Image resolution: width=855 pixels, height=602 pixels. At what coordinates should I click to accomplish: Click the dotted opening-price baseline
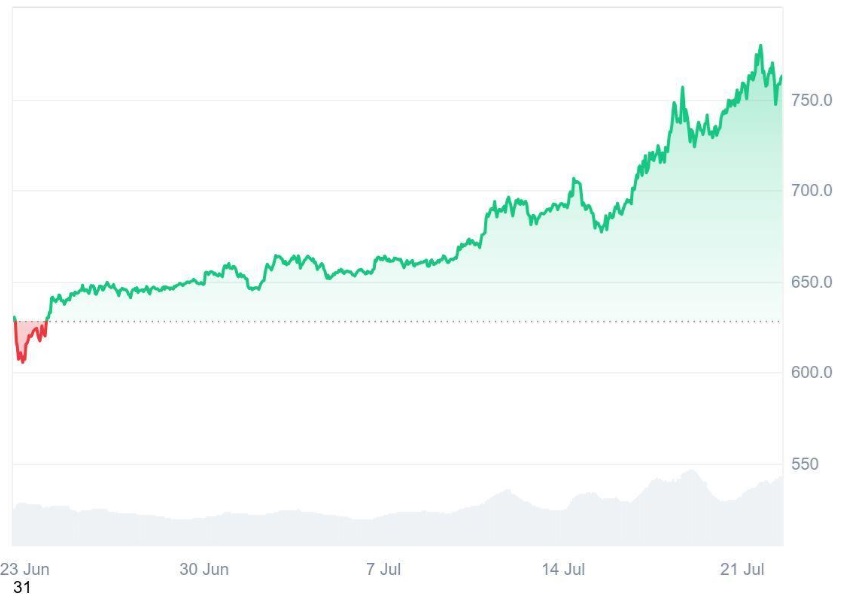[x=400, y=321]
